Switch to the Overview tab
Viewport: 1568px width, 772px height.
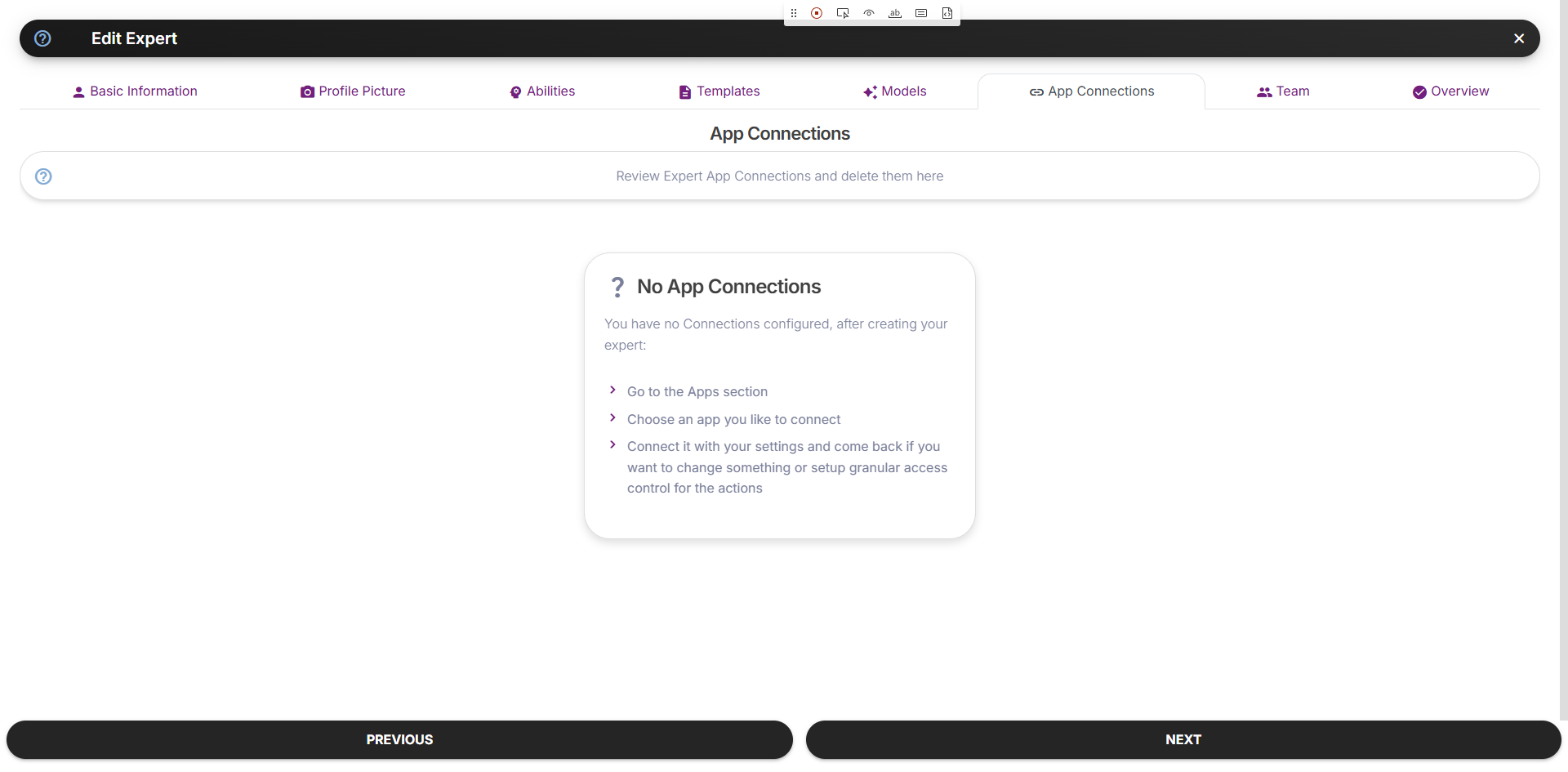(1450, 91)
